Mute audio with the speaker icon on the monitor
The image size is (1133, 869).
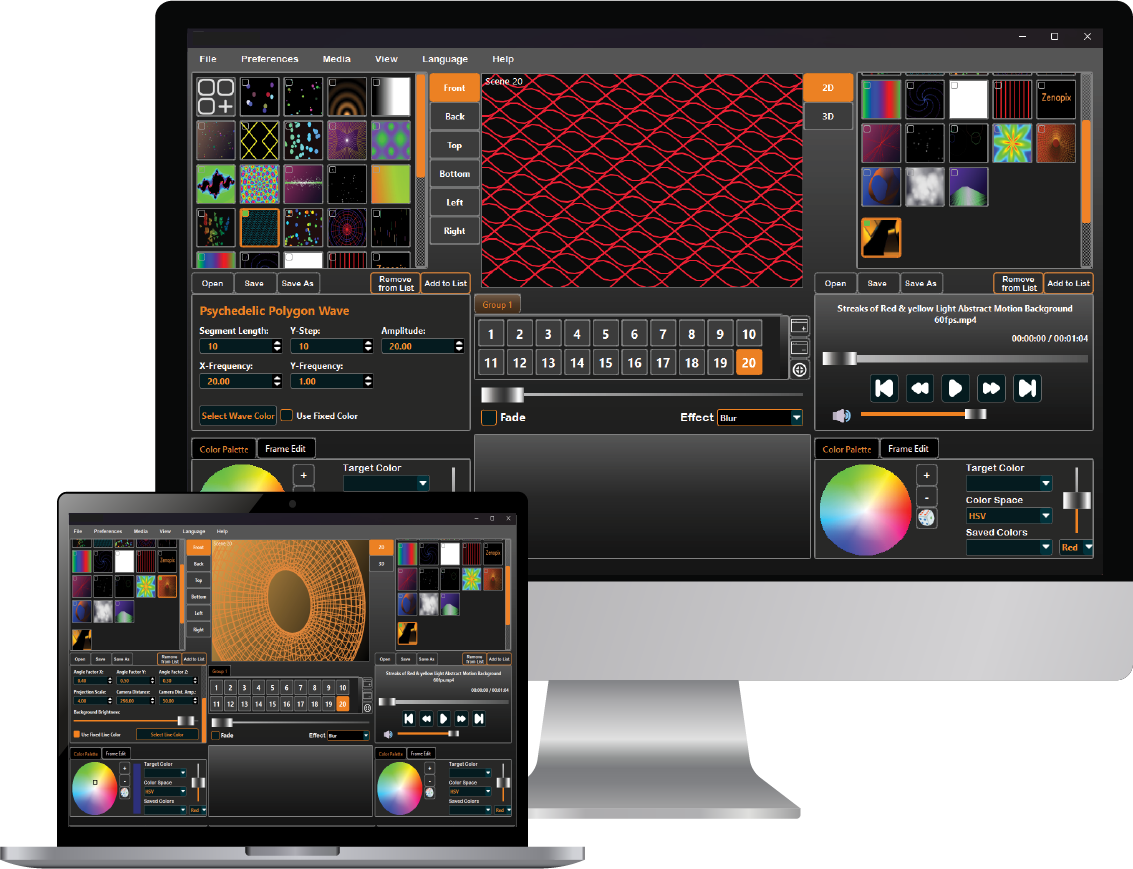click(x=841, y=415)
